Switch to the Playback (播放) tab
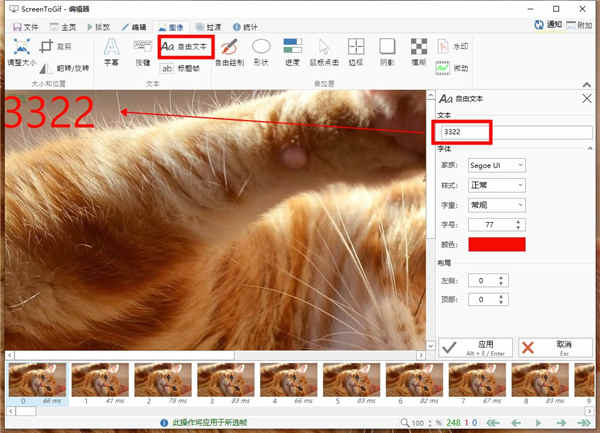This screenshot has width=600, height=433. 98,27
